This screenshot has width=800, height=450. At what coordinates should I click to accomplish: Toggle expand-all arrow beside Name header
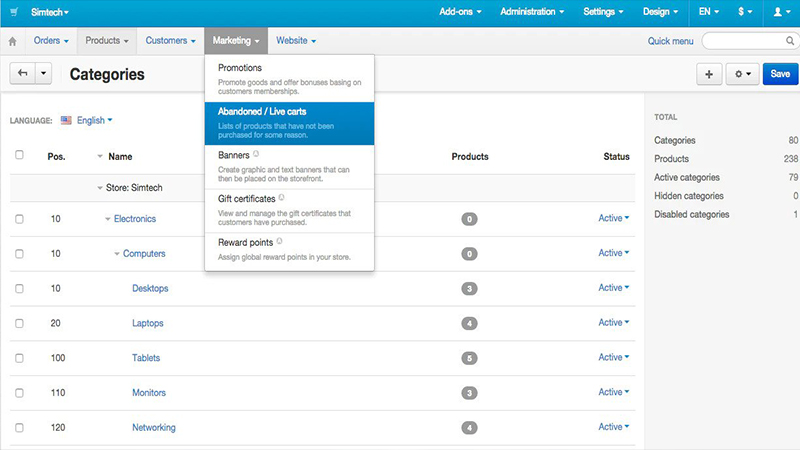coord(100,157)
